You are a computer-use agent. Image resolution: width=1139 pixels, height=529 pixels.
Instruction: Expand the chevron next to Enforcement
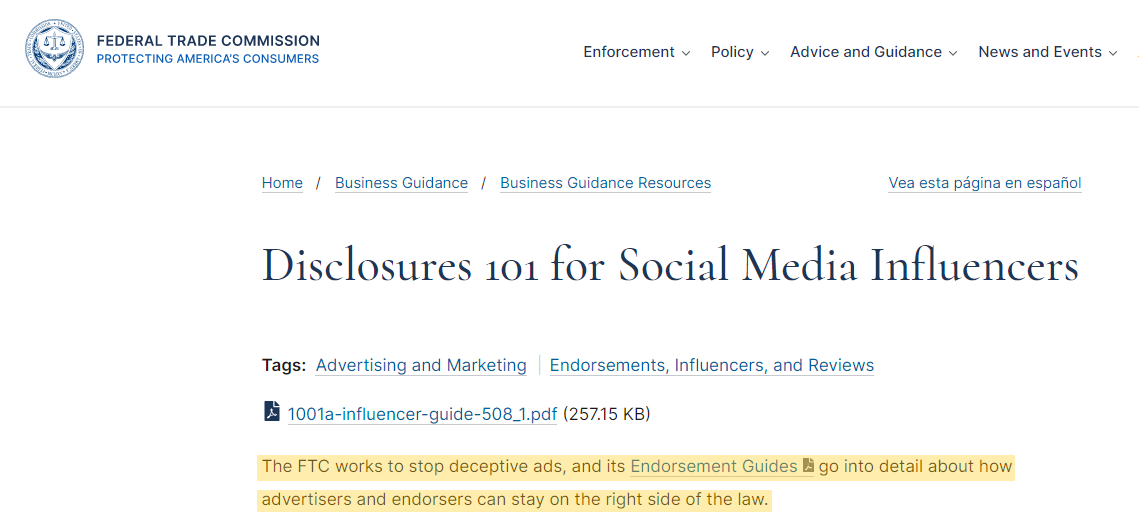pos(686,53)
